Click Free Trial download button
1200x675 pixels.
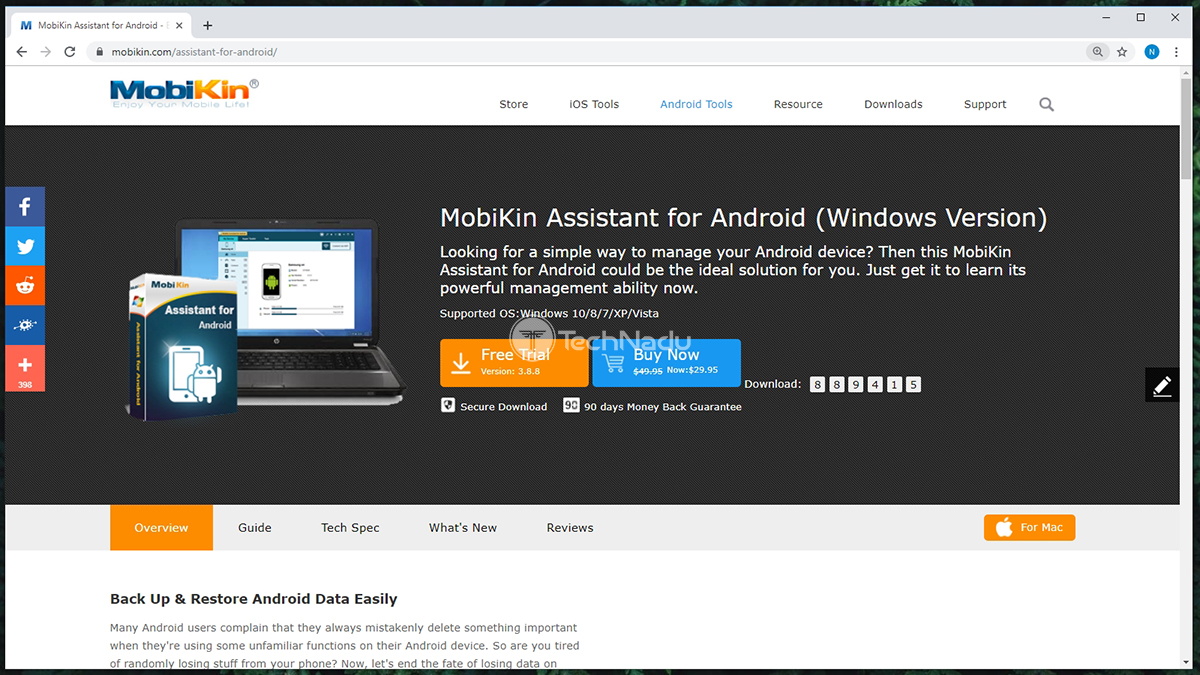[514, 363]
